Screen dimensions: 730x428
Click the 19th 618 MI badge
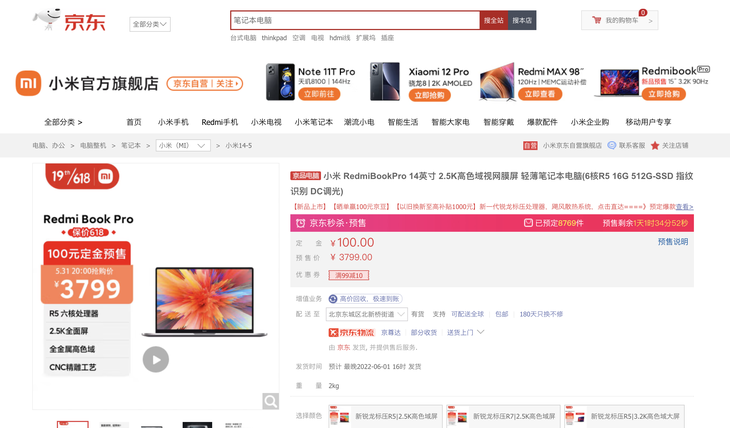tap(82, 177)
